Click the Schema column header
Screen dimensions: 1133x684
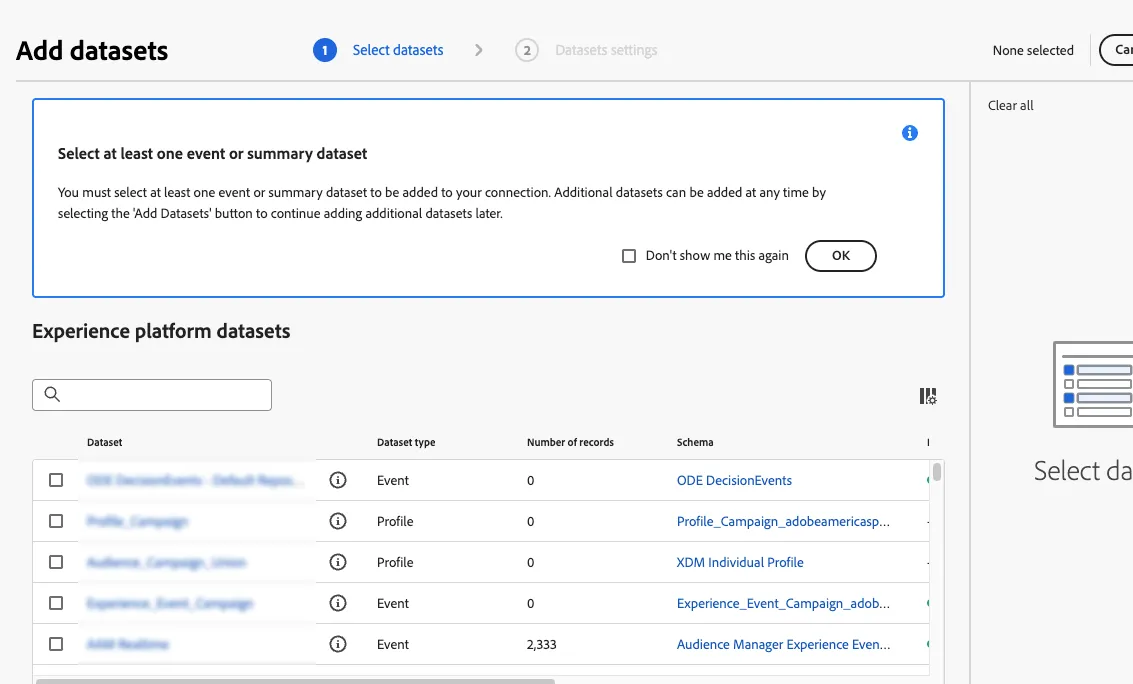[x=695, y=442]
